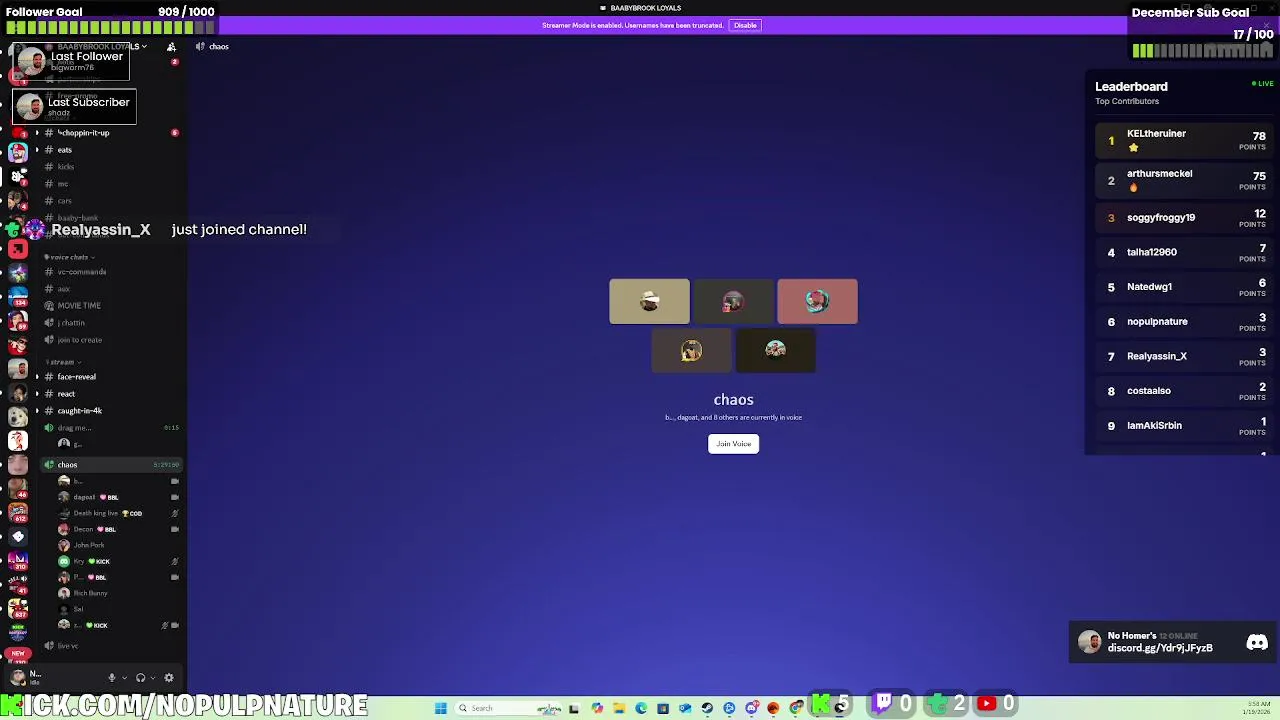1280x720 pixels.
Task: Collapse the stream category
Action: (x=62, y=362)
